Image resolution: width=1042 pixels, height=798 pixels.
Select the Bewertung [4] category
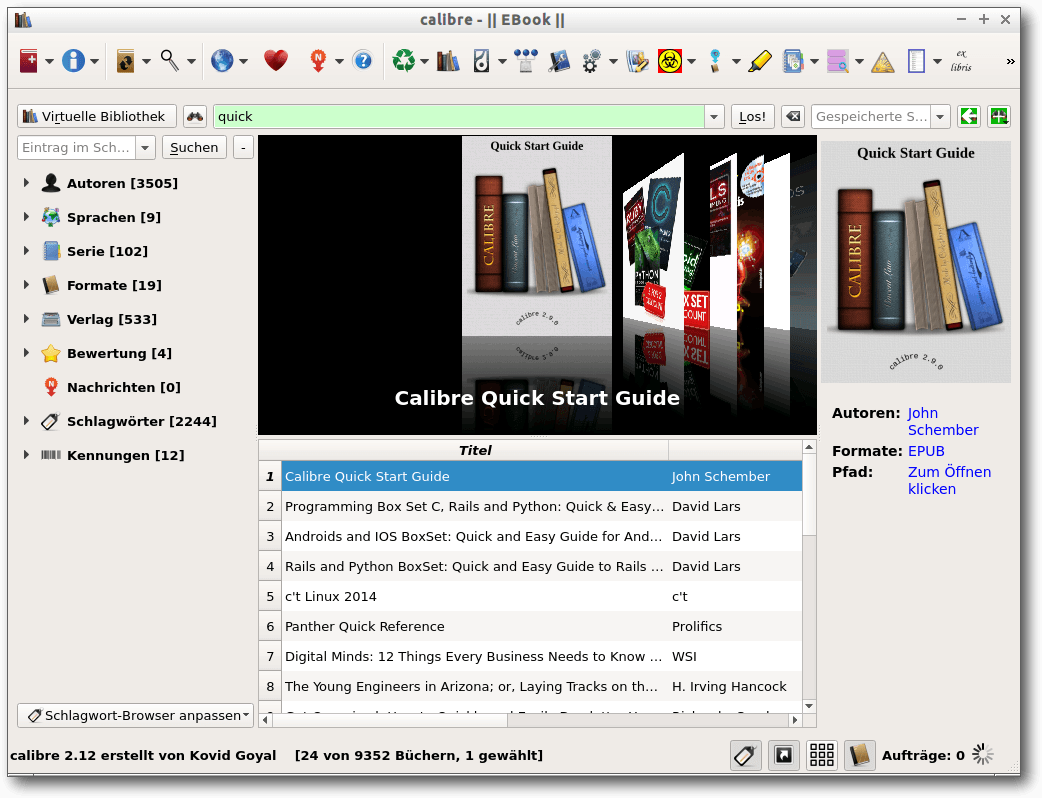tap(119, 353)
